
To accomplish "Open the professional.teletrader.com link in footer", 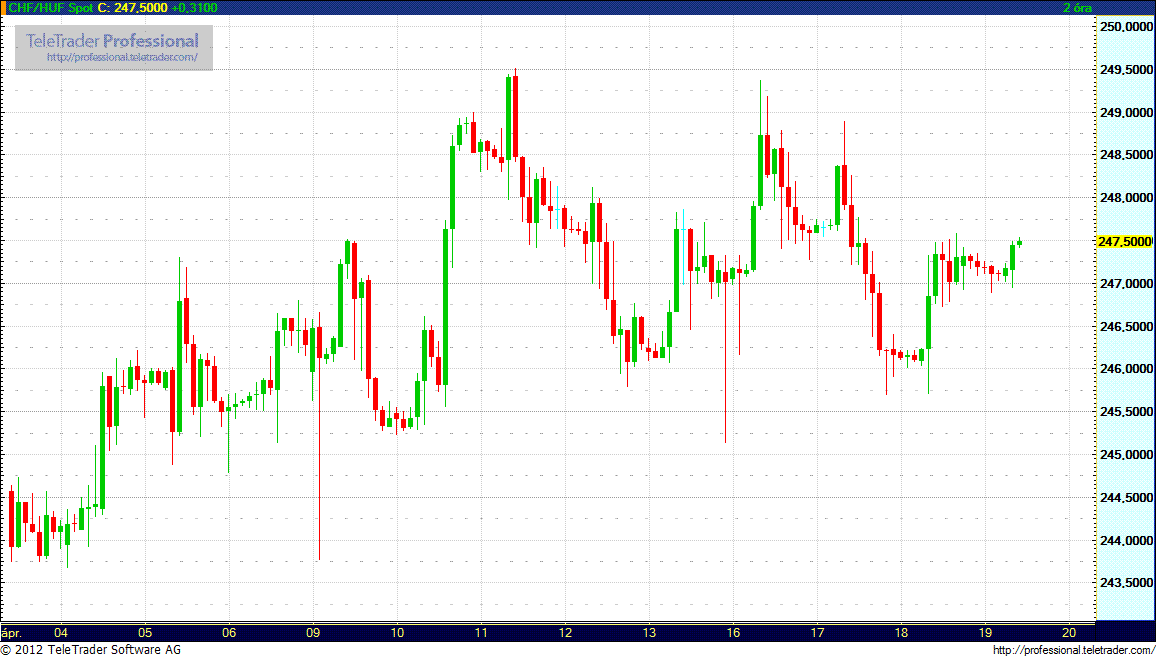I will 1073,650.
